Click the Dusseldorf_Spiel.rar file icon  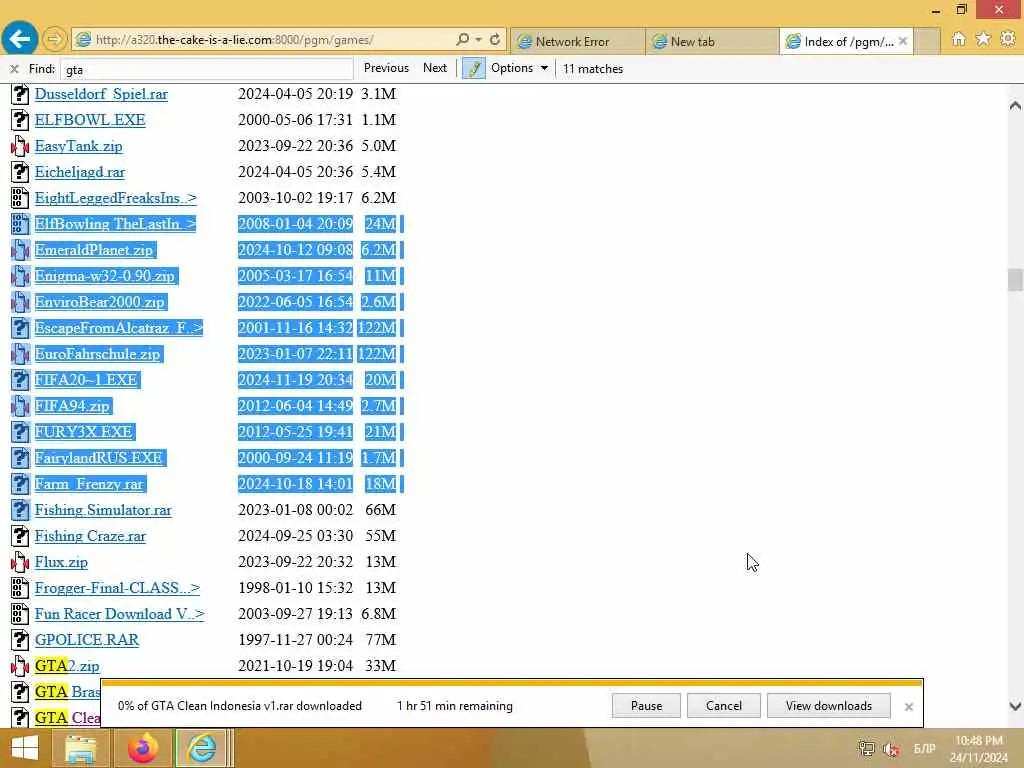click(20, 94)
